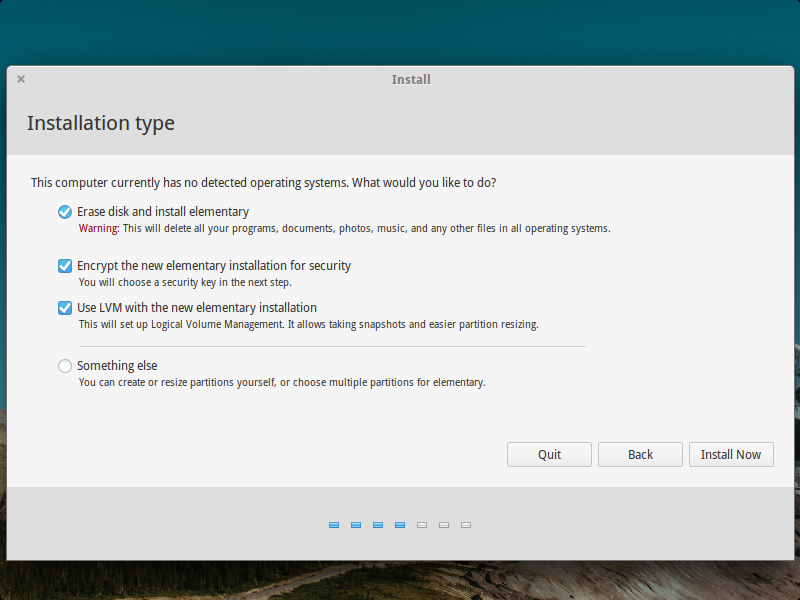
Task: Choose the Something else radio option
Action: click(65, 366)
